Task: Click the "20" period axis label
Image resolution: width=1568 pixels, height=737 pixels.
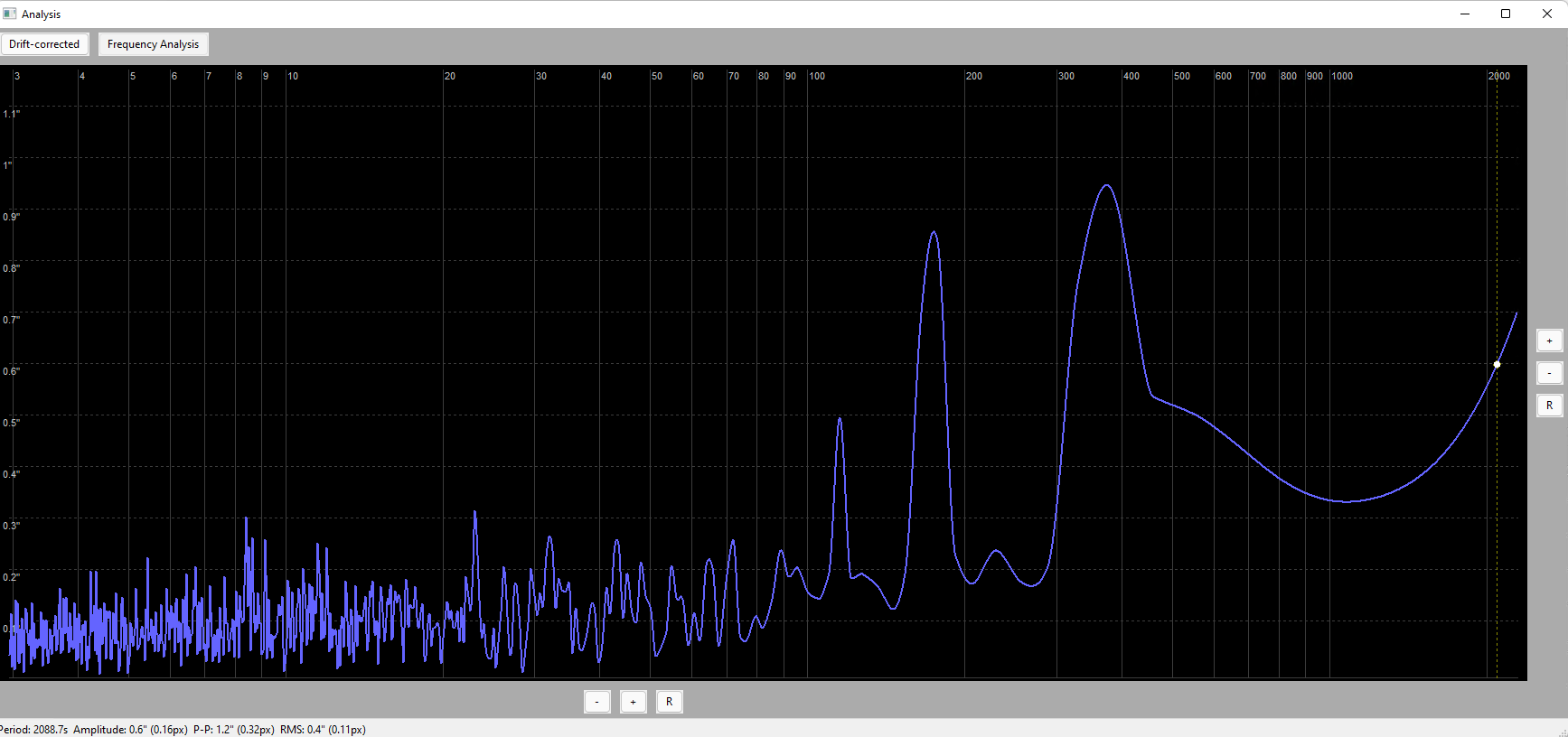Action: (x=450, y=76)
